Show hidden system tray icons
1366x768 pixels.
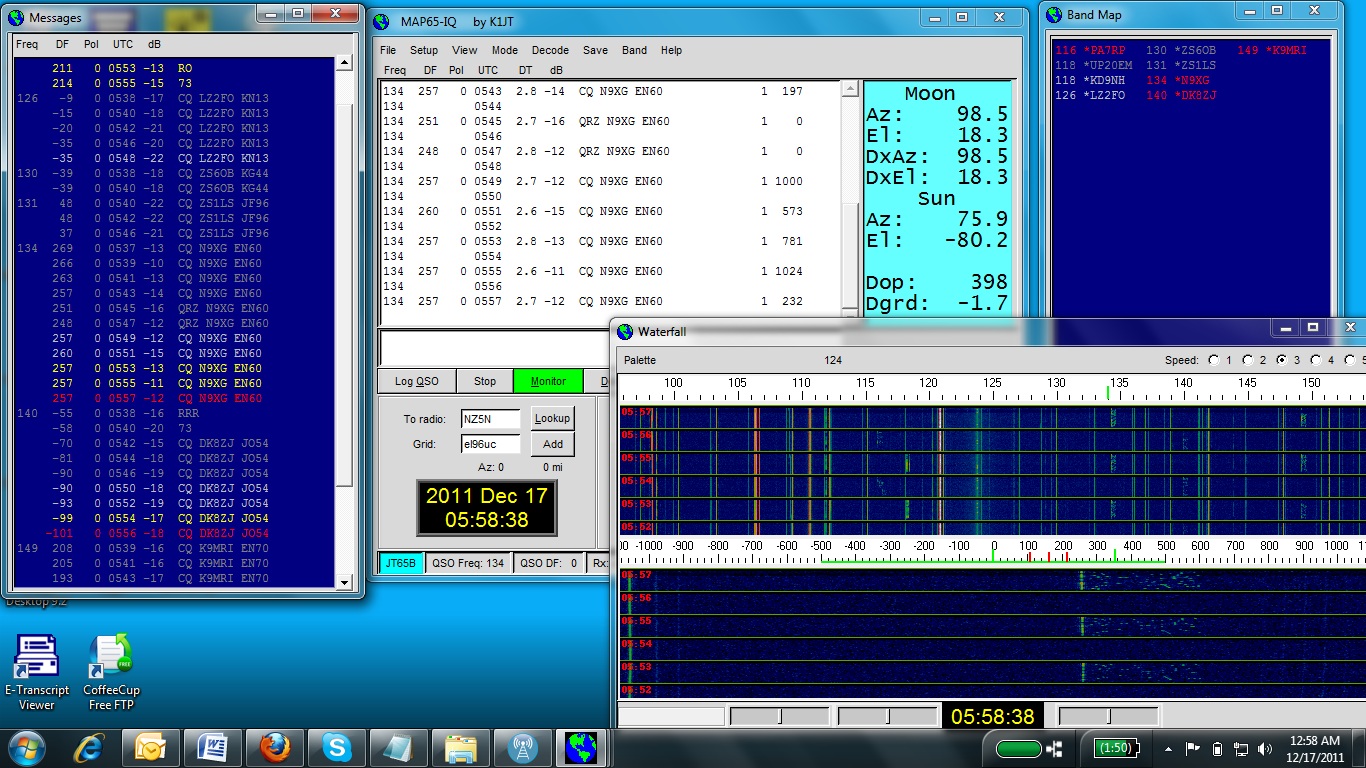pyautogui.click(x=1169, y=748)
